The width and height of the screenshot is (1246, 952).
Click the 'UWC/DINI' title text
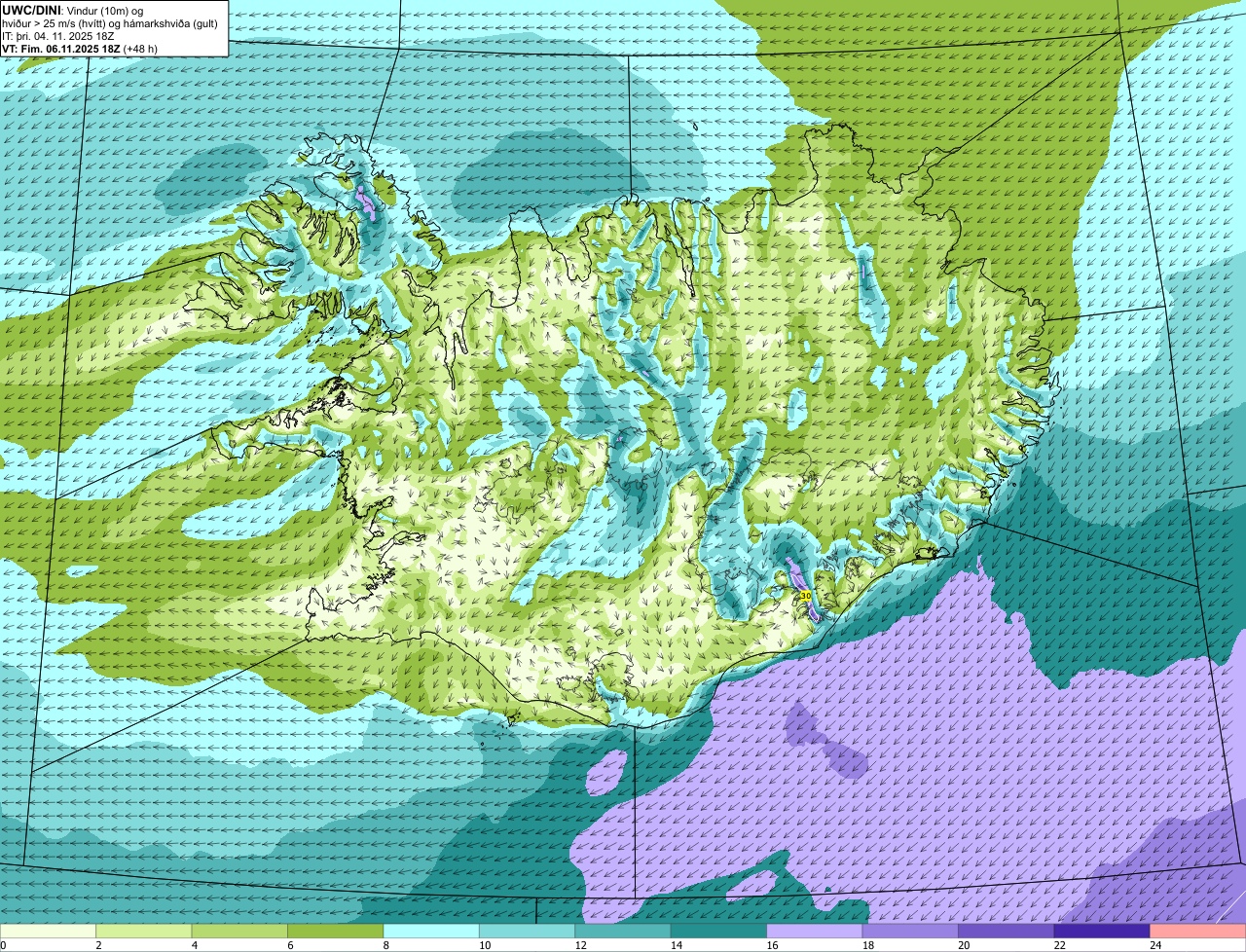pyautogui.click(x=32, y=10)
